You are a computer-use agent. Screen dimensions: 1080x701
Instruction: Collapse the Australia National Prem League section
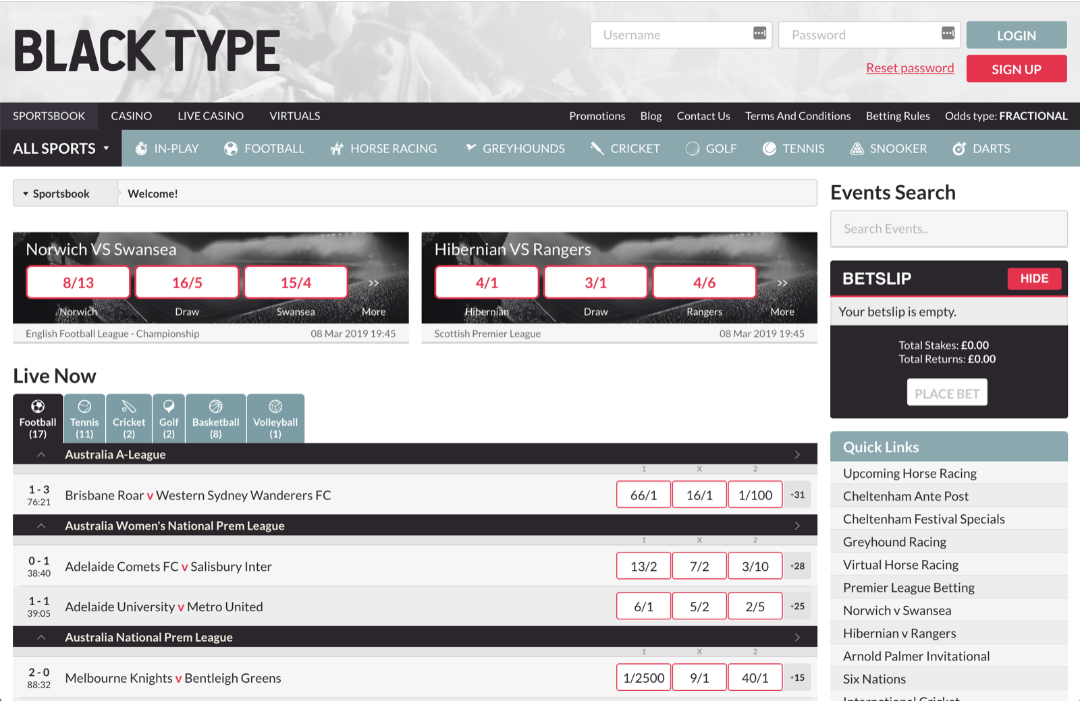[x=41, y=637]
